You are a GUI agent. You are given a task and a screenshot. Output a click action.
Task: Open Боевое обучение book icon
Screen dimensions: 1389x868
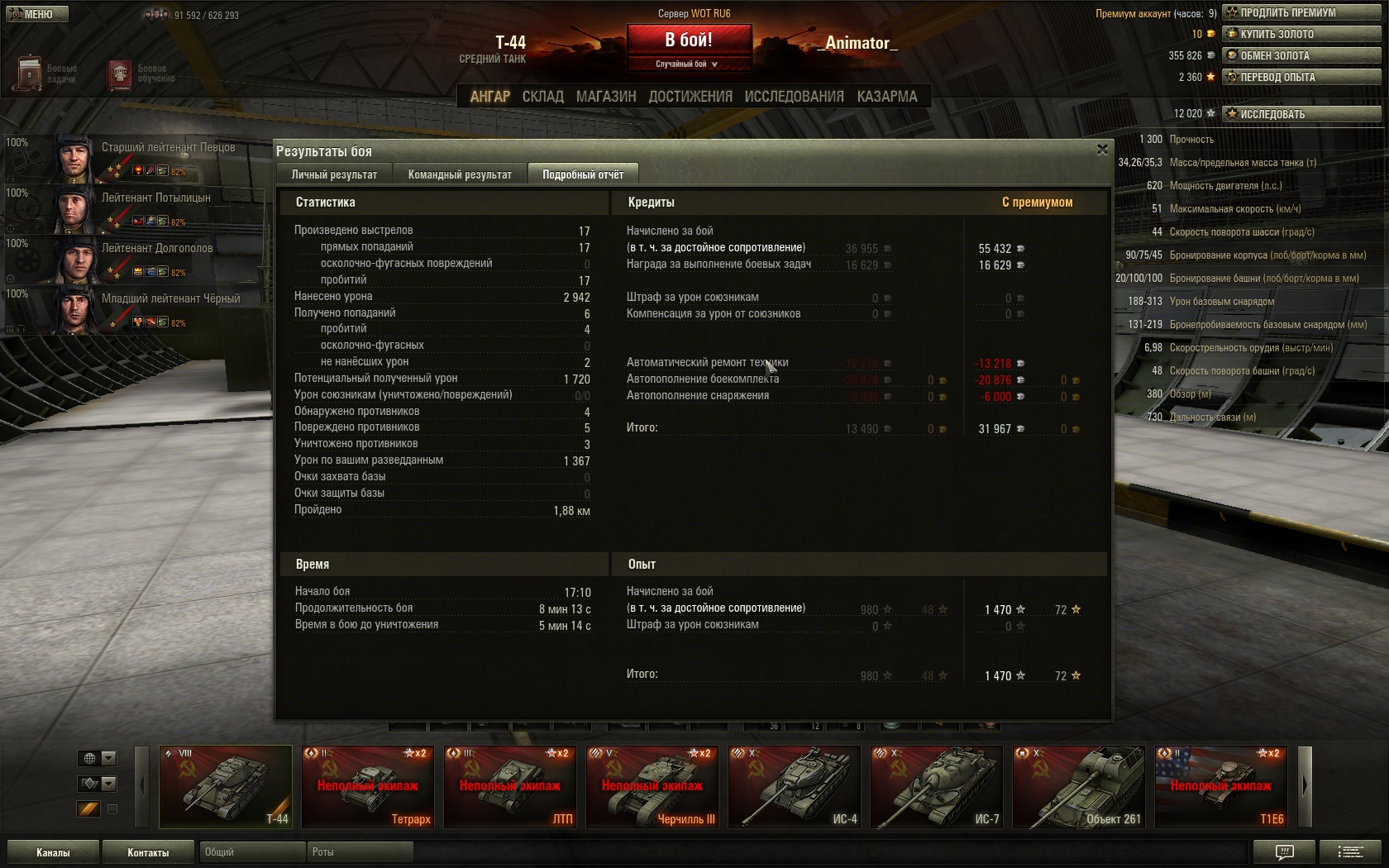[120, 75]
